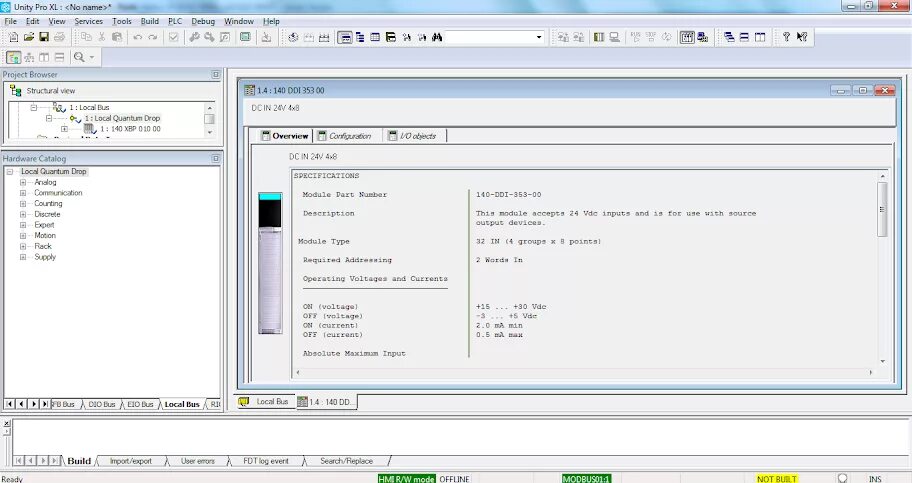Image resolution: width=912 pixels, height=483 pixels.
Task: Cascade windows using toolbar icon
Action: (729, 37)
